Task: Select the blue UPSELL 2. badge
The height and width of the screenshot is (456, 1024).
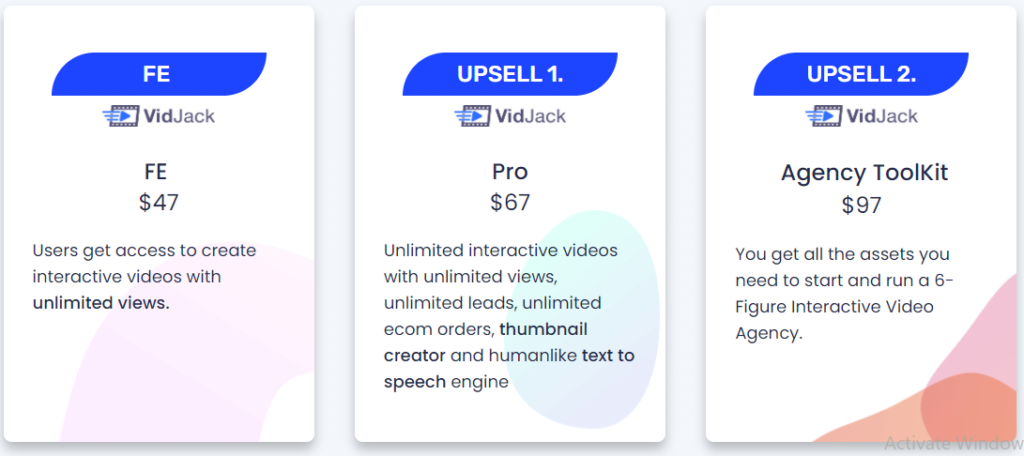Action: (861, 74)
